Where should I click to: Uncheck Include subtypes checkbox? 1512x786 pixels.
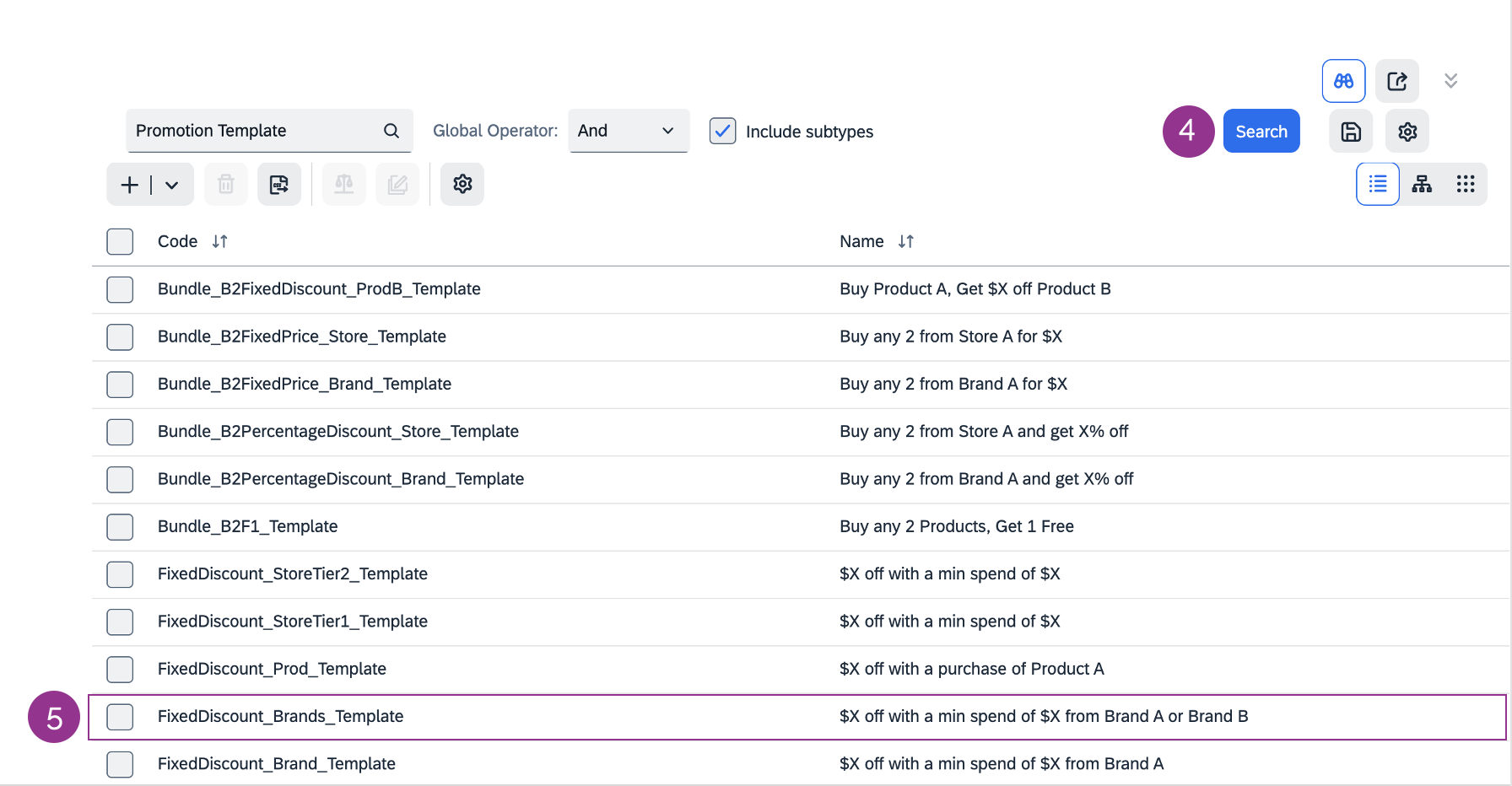point(722,131)
